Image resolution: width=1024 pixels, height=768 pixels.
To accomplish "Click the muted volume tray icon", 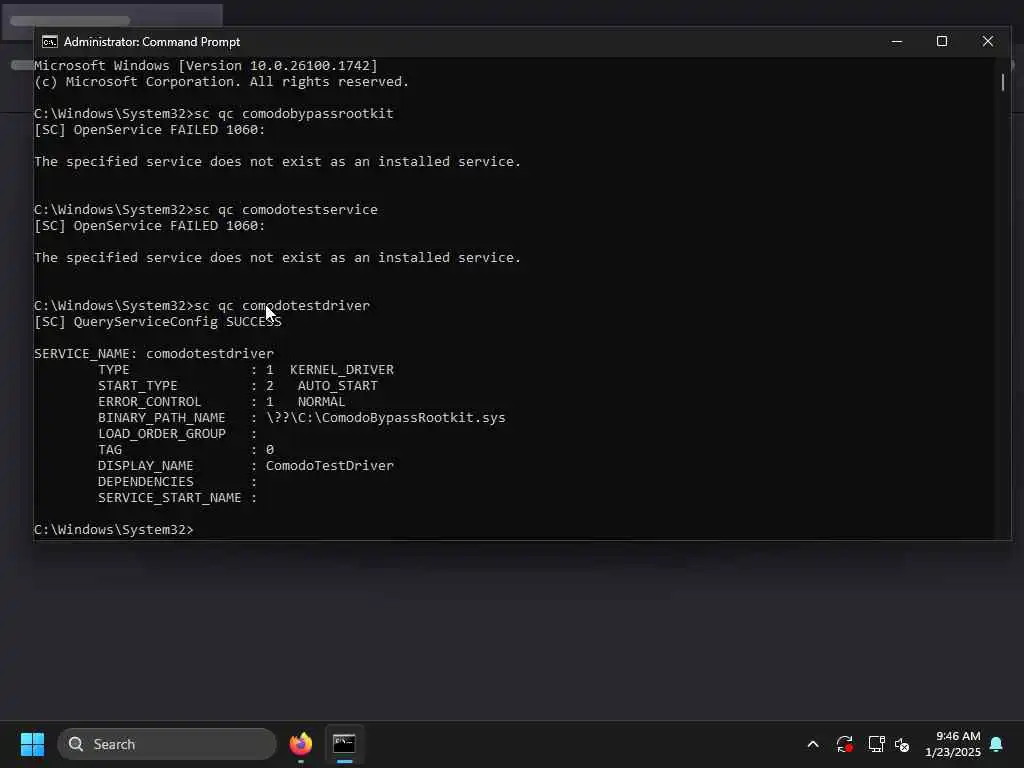I will 902,744.
